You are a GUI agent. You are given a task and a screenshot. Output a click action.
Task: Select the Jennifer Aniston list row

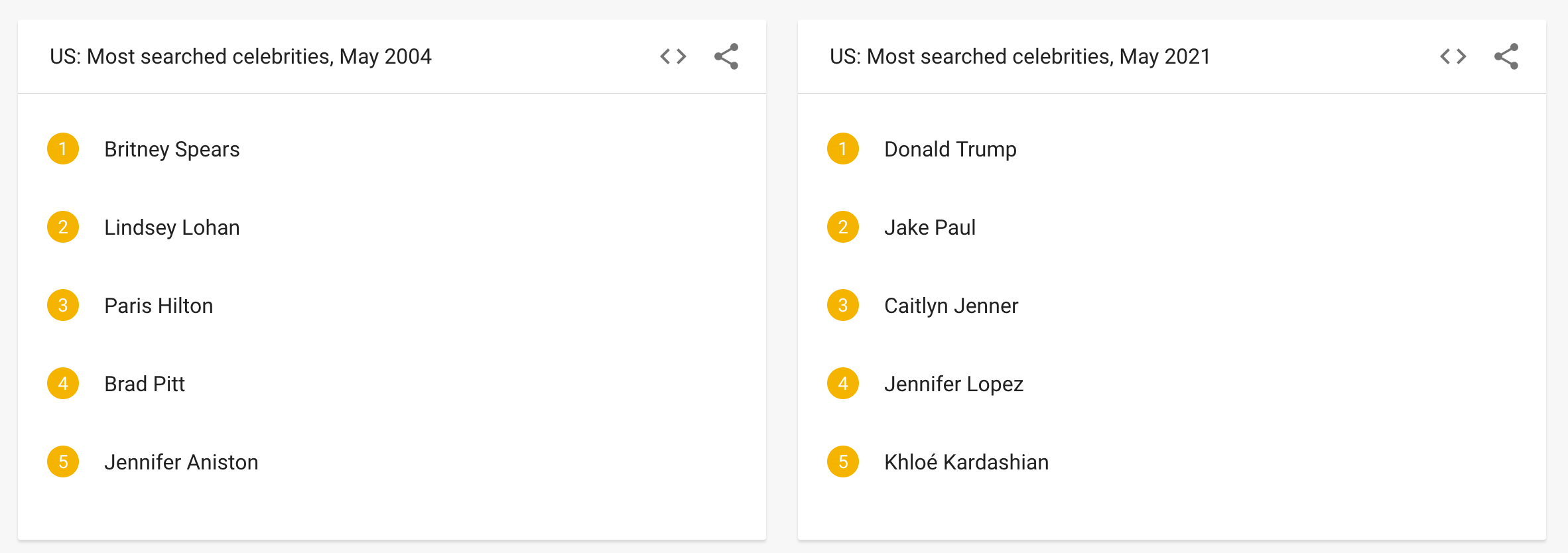[x=181, y=462]
